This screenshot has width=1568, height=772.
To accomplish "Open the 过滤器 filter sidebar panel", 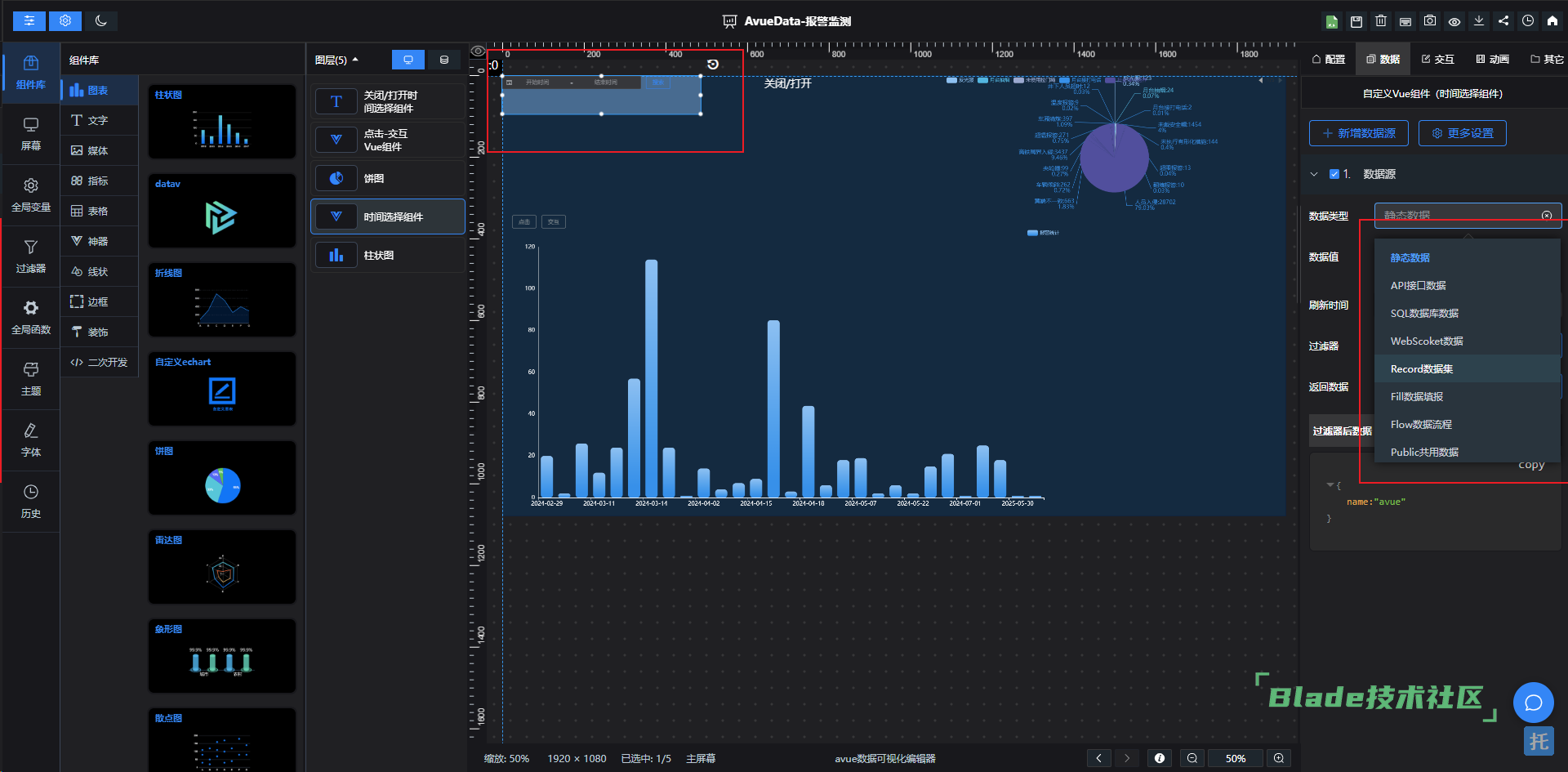I will (x=31, y=256).
